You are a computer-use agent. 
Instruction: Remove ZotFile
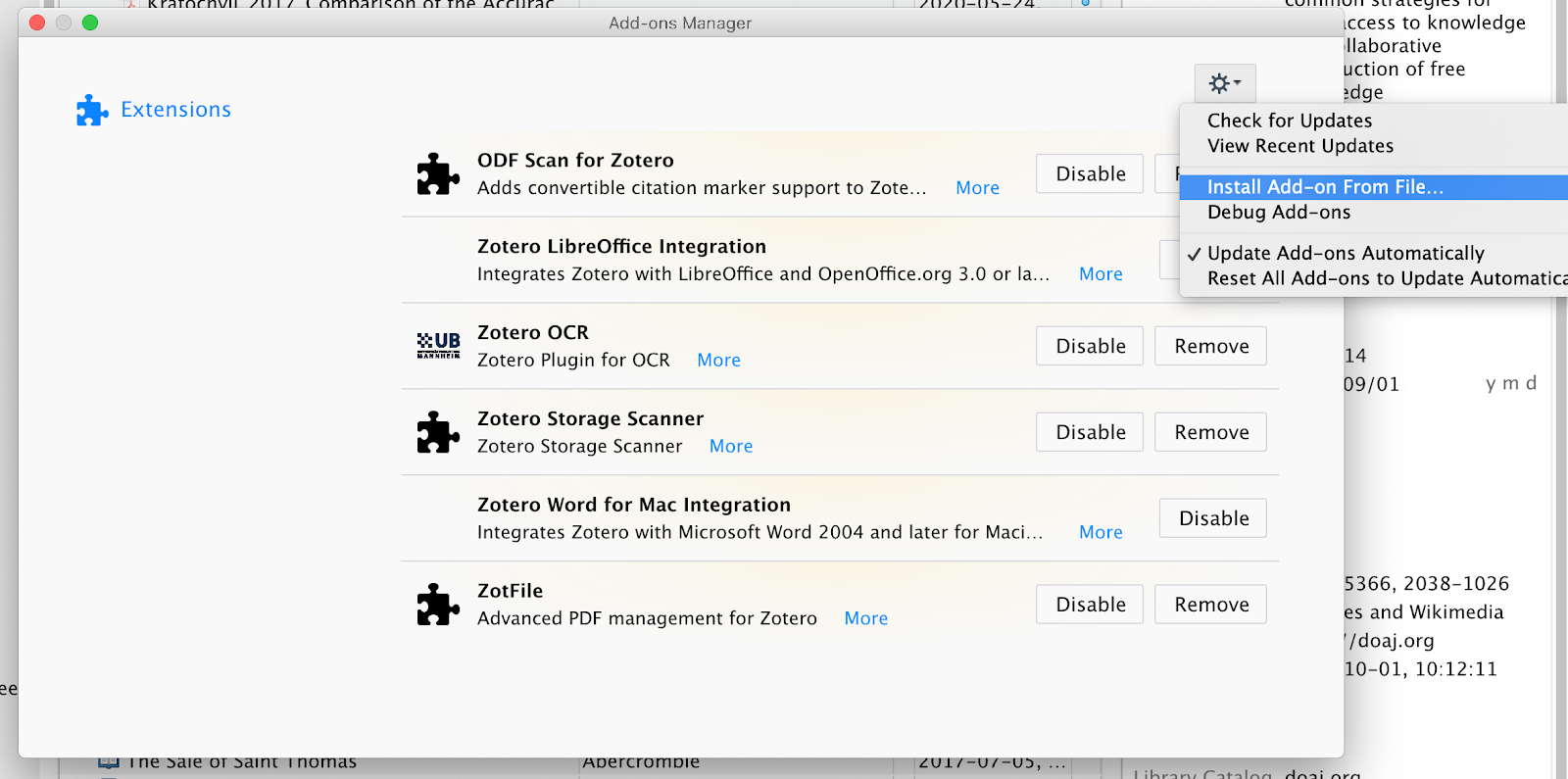(x=1210, y=605)
